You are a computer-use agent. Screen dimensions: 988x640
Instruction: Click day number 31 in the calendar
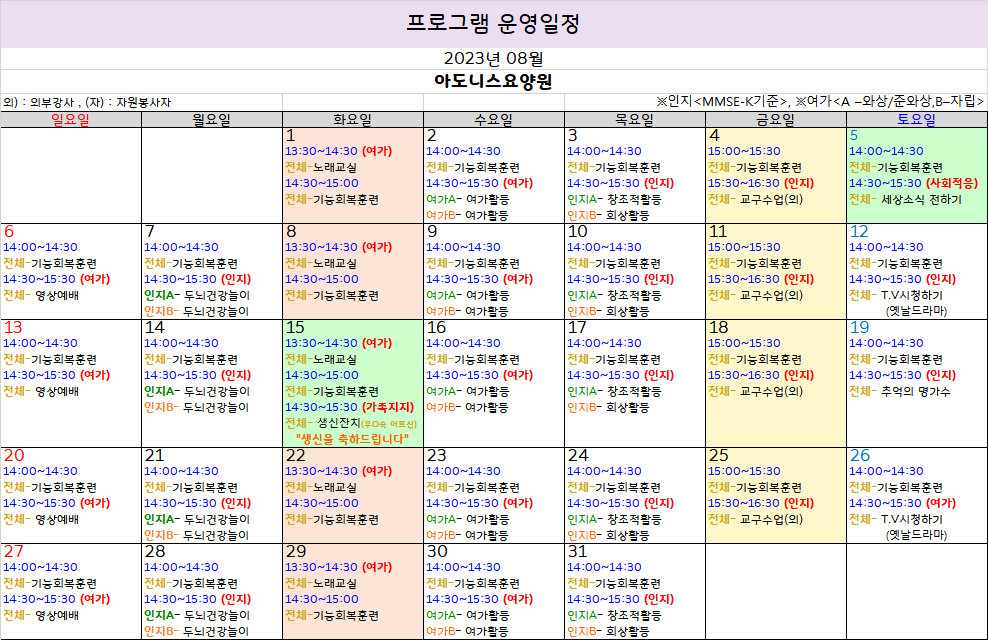[x=577, y=552]
